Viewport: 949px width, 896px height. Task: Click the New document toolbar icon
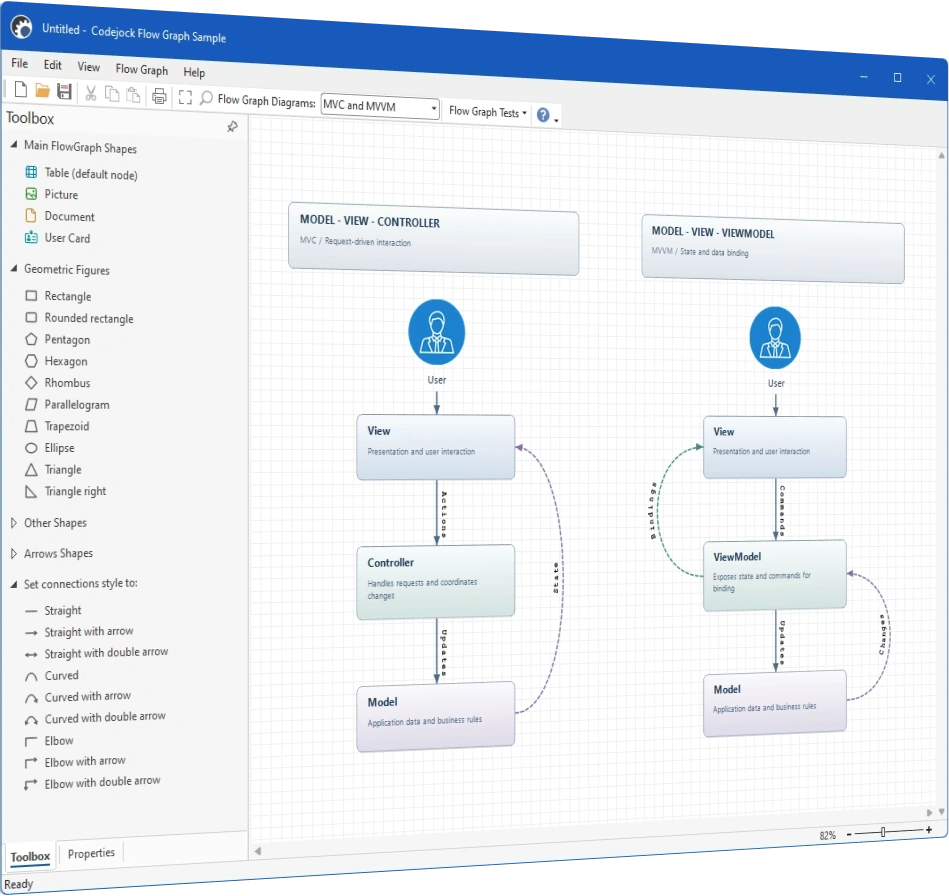click(x=21, y=90)
